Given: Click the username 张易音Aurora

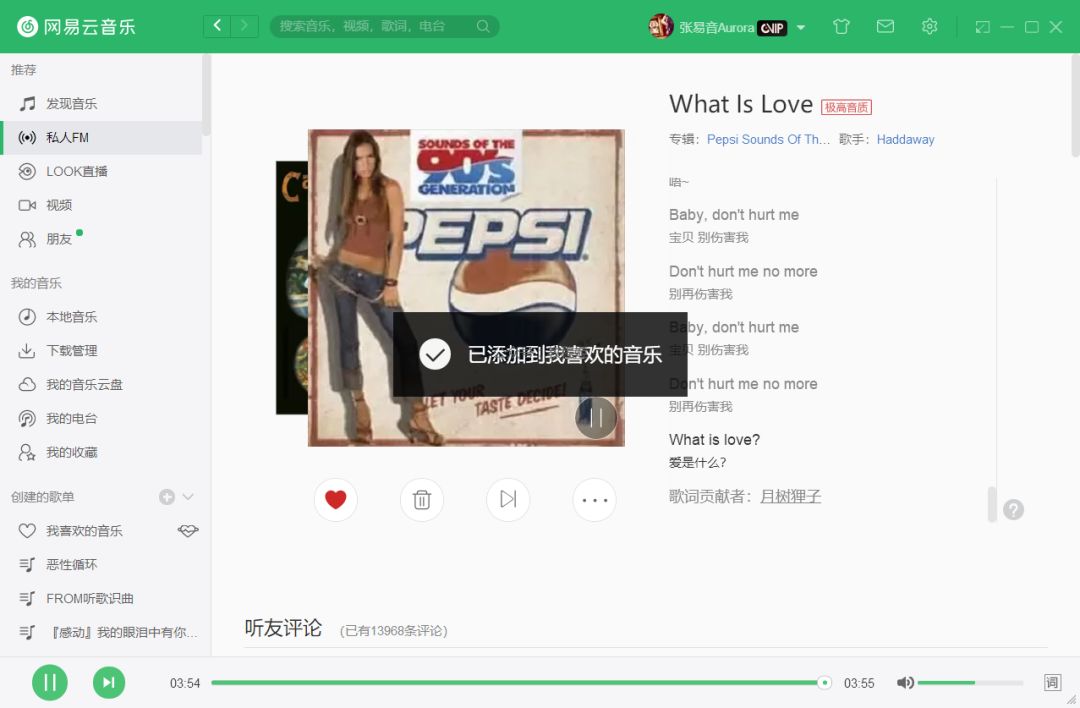Looking at the screenshot, I should click(x=716, y=28).
